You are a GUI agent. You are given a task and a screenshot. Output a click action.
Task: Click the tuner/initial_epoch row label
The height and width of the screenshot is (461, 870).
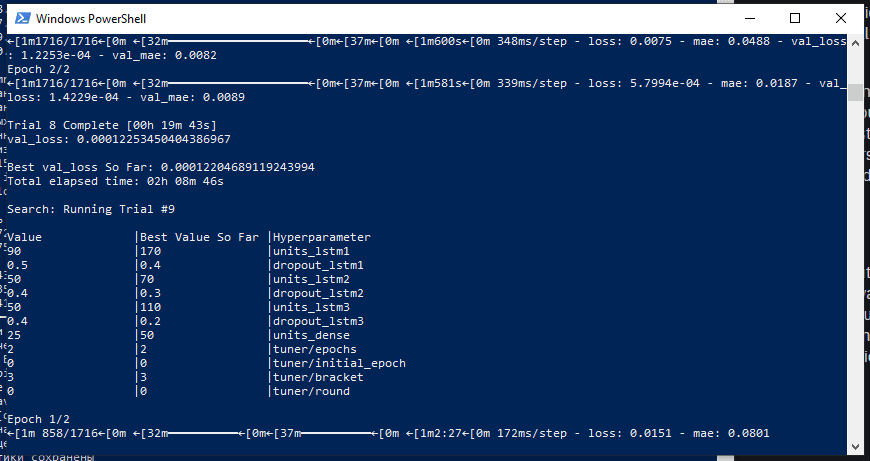pyautogui.click(x=339, y=363)
